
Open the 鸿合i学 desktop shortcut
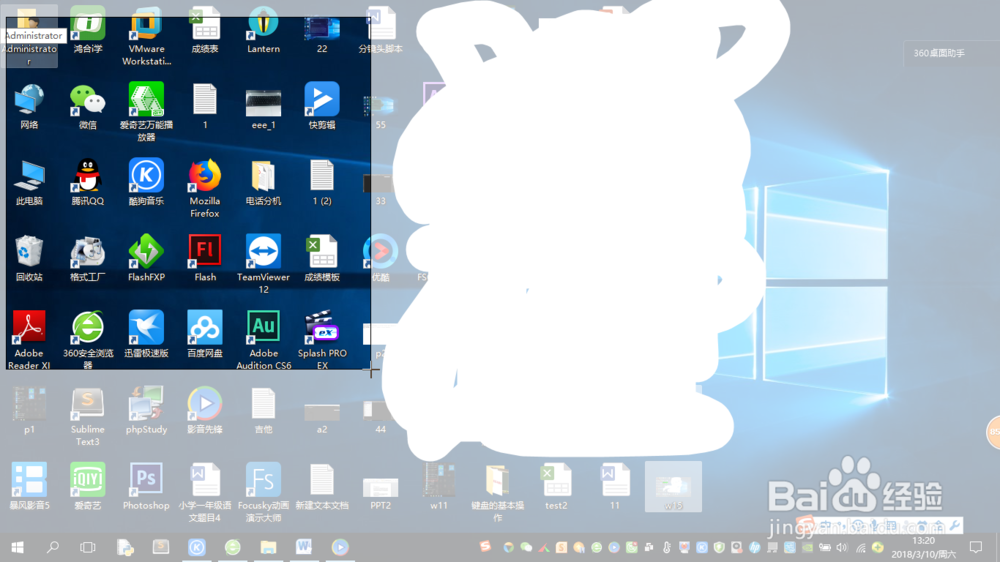click(x=87, y=29)
